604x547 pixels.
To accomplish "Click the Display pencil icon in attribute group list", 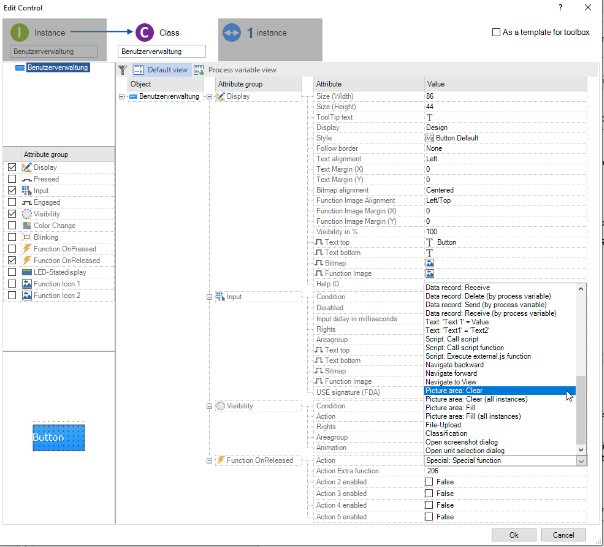I will pyautogui.click(x=27, y=168).
